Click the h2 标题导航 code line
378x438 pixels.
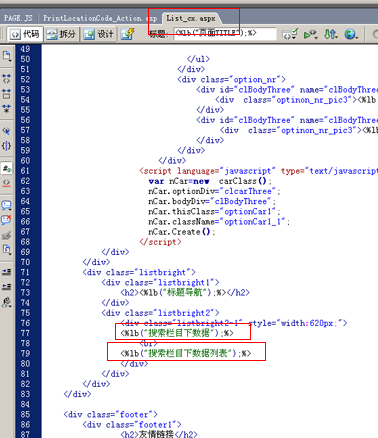(x=185, y=293)
